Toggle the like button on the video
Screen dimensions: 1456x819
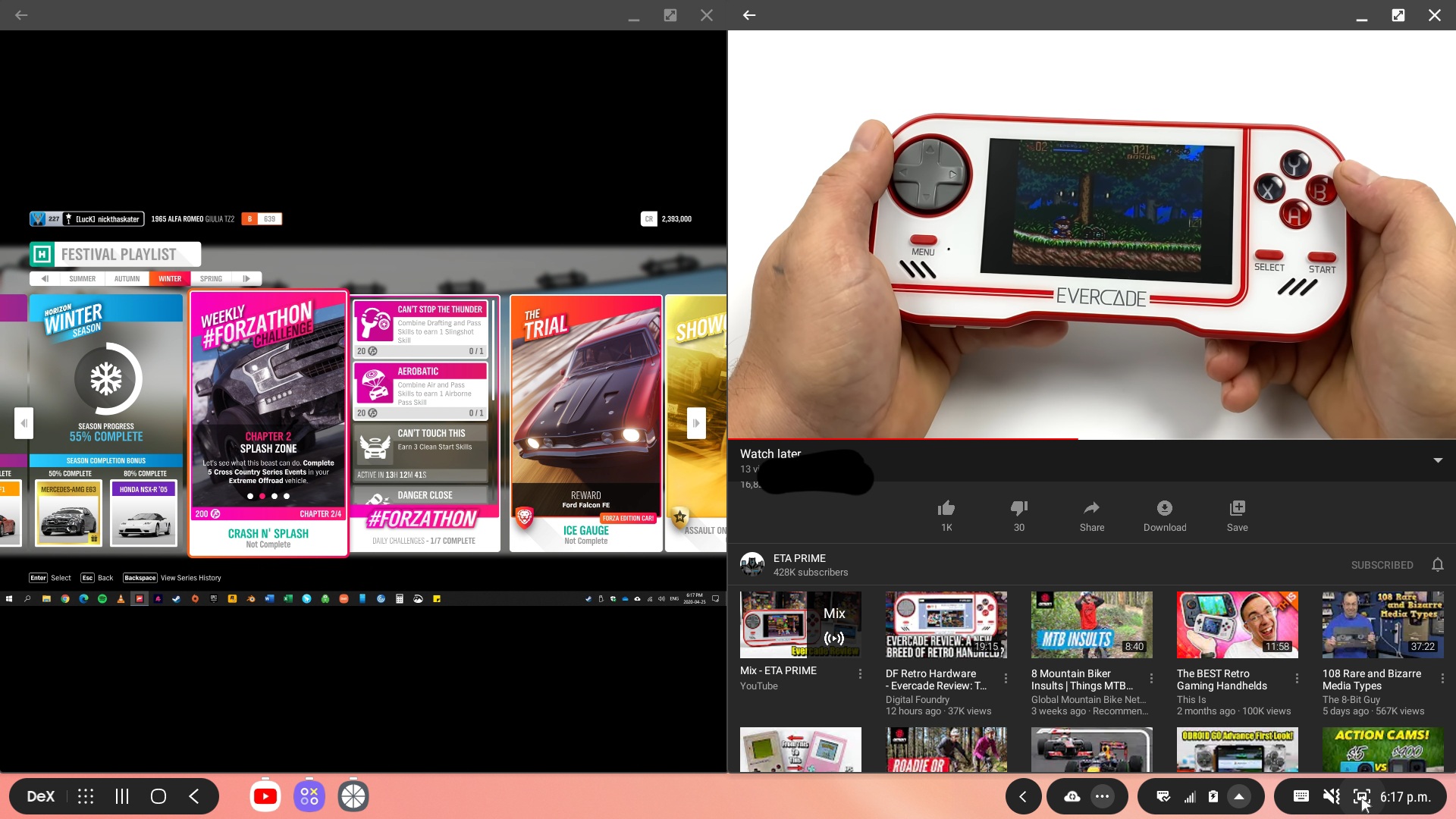[946, 508]
